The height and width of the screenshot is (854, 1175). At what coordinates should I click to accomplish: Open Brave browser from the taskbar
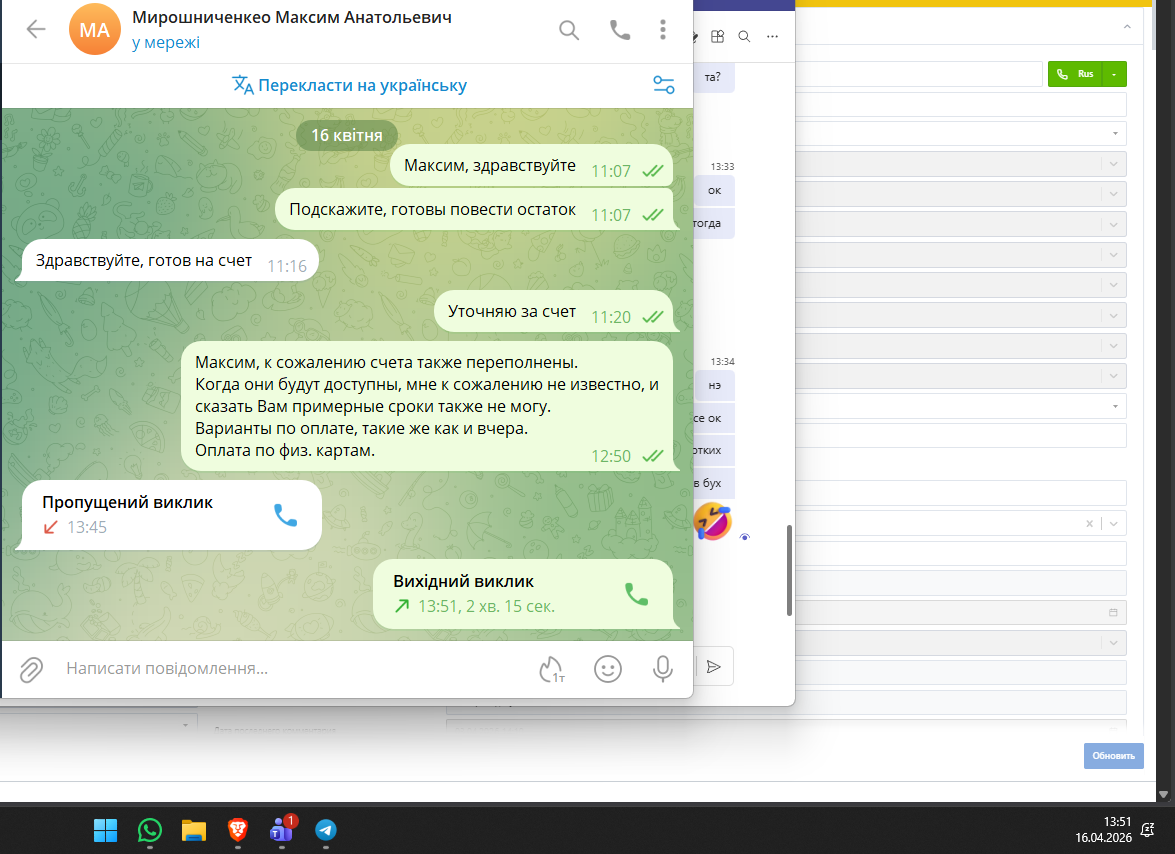click(x=238, y=830)
